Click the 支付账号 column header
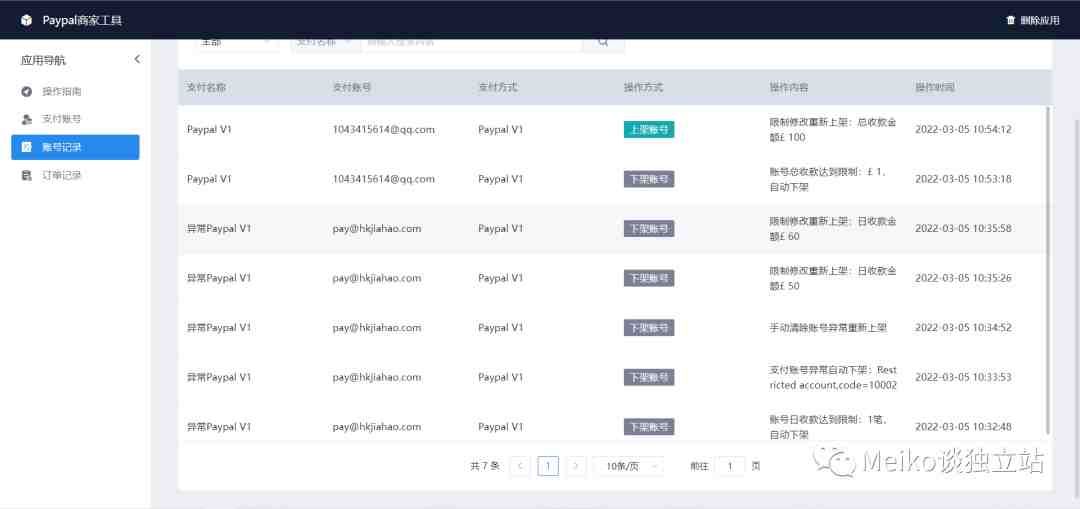This screenshot has height=509, width=1080. click(352, 87)
